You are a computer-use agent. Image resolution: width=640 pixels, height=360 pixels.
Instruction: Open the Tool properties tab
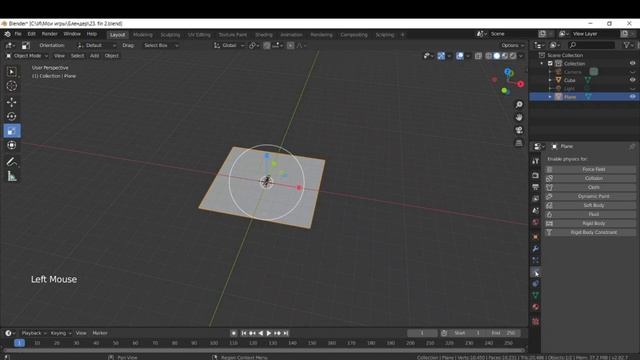pos(536,162)
